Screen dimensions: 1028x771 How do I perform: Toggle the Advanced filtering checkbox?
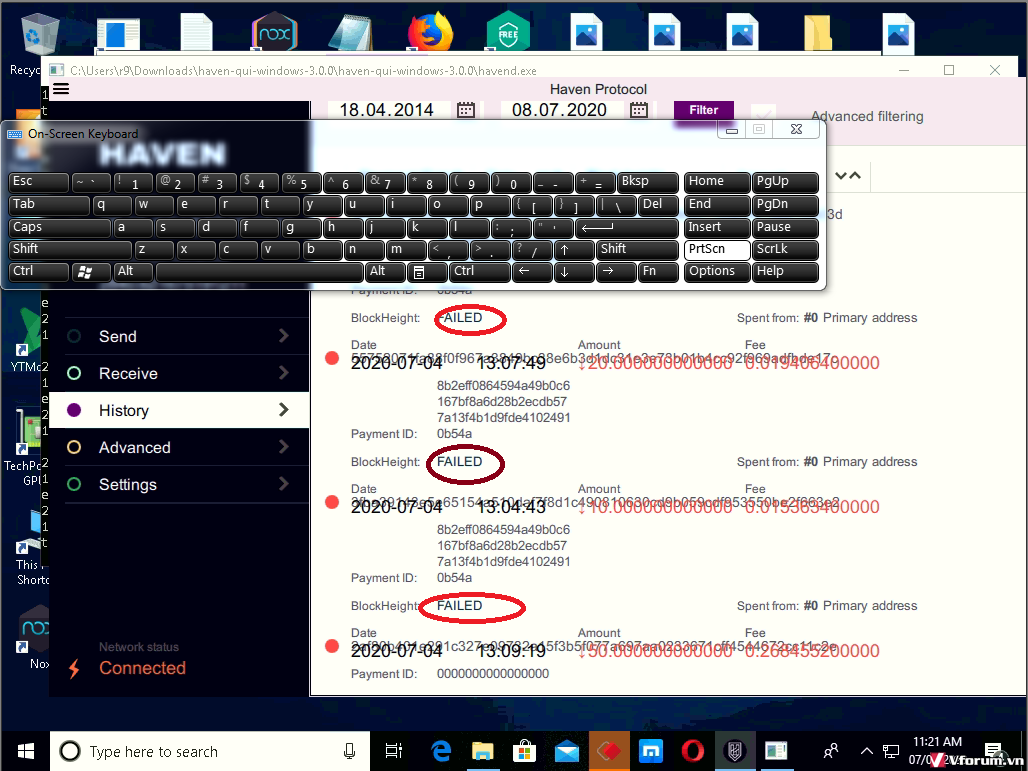(x=763, y=115)
